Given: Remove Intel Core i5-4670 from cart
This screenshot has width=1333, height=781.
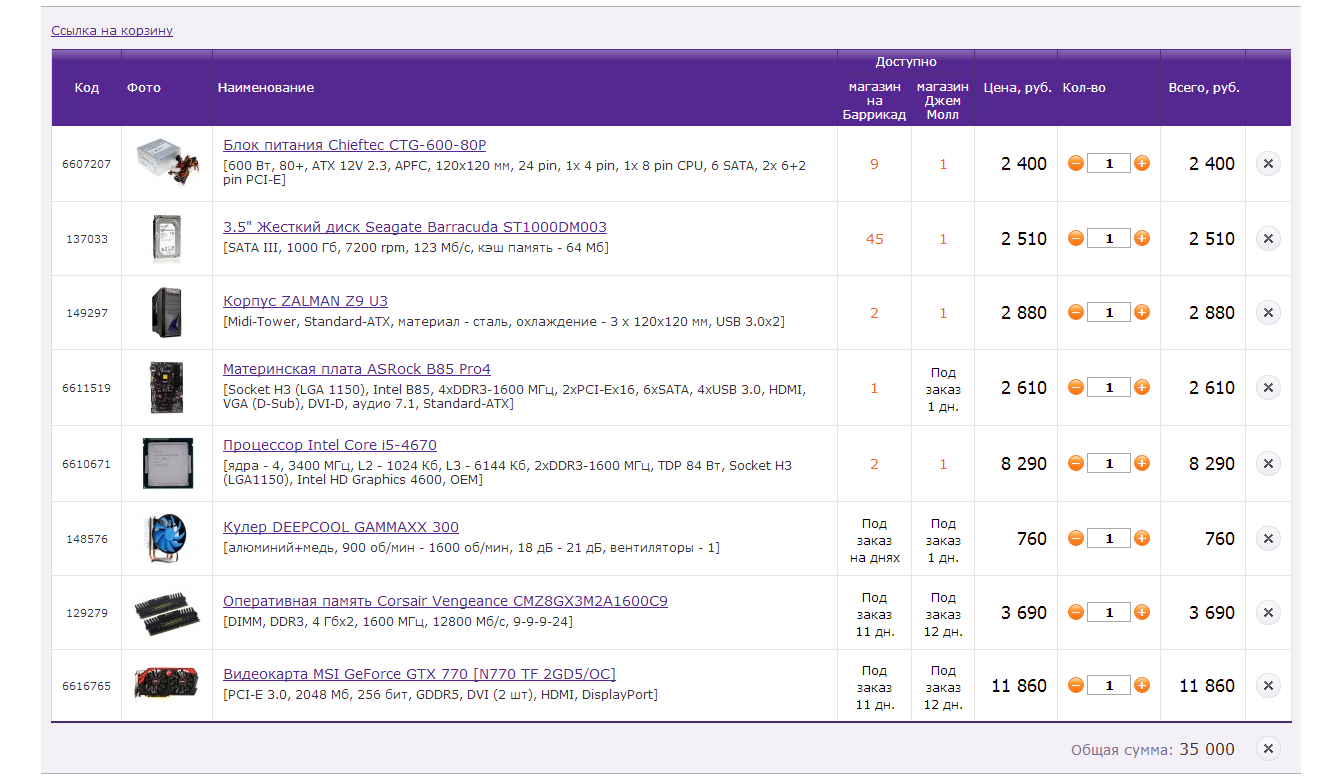Looking at the screenshot, I should [x=1268, y=463].
